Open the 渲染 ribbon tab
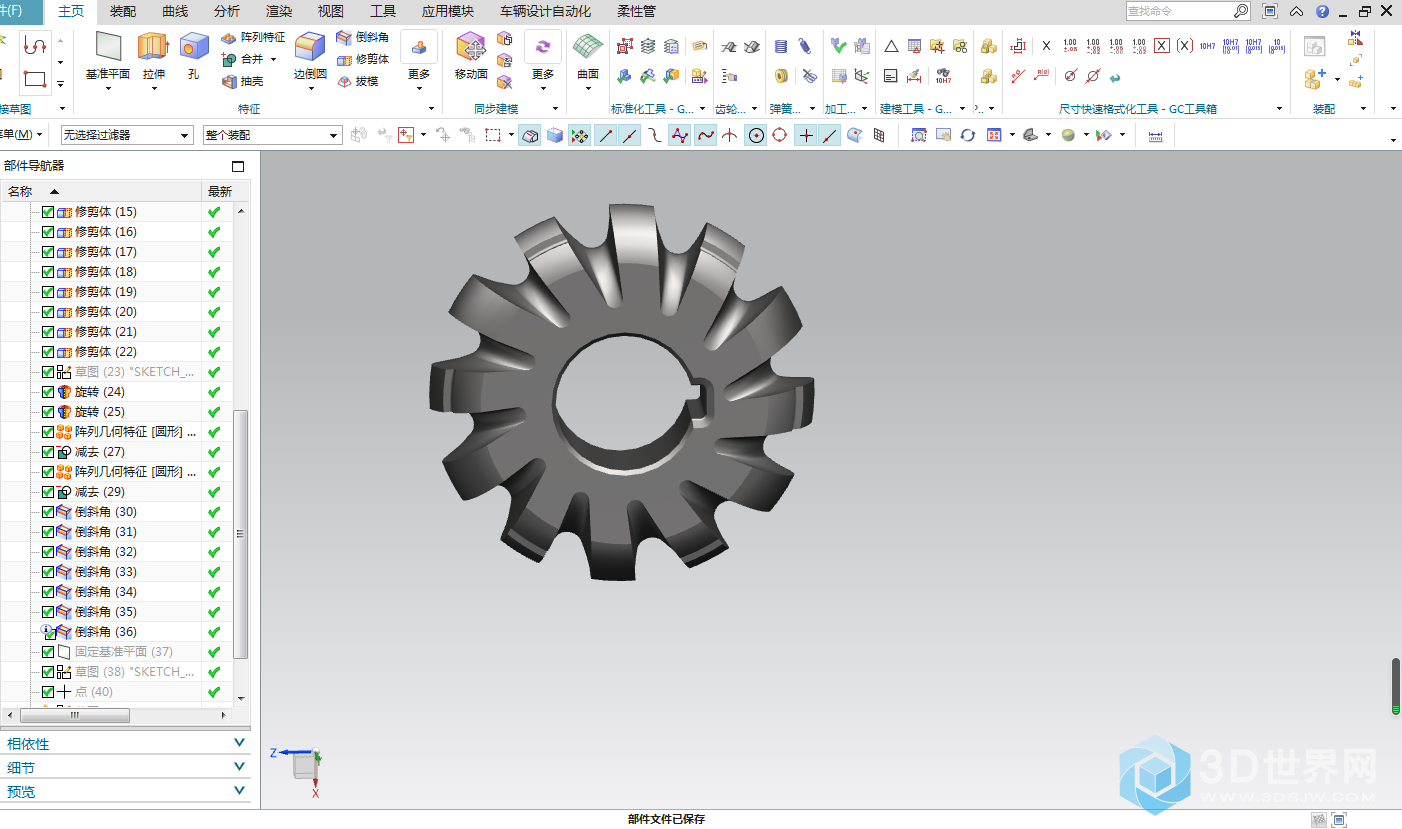 coord(279,12)
